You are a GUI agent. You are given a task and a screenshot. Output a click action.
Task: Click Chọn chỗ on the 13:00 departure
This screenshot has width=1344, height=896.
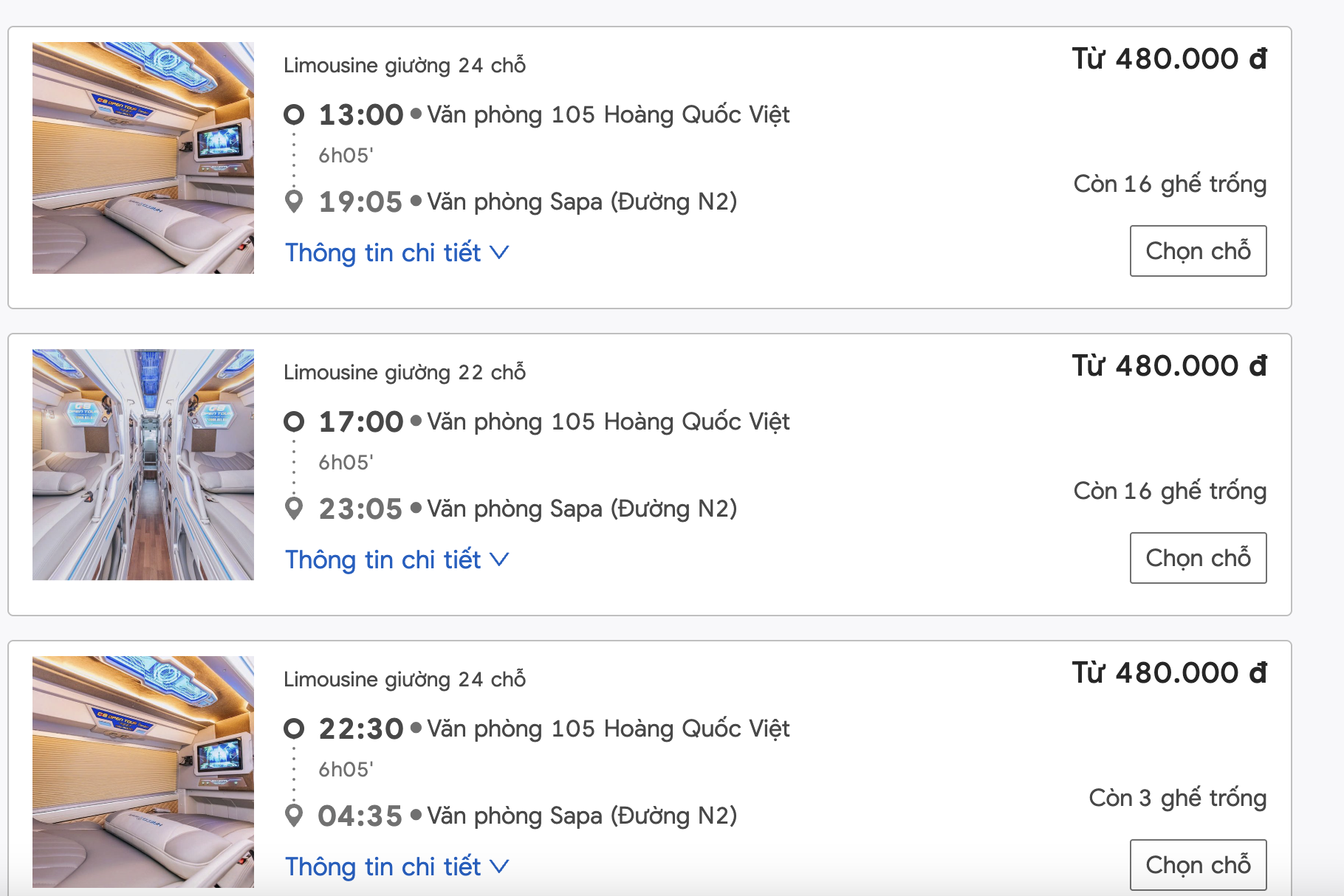(x=1198, y=251)
